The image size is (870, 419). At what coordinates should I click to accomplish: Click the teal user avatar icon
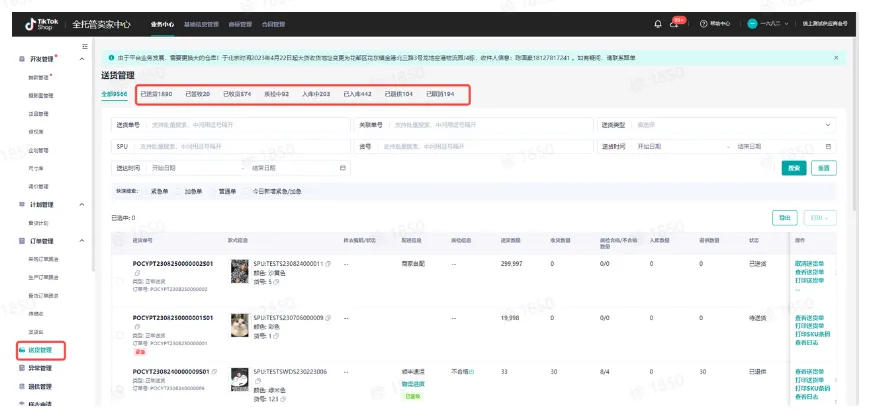(x=752, y=24)
